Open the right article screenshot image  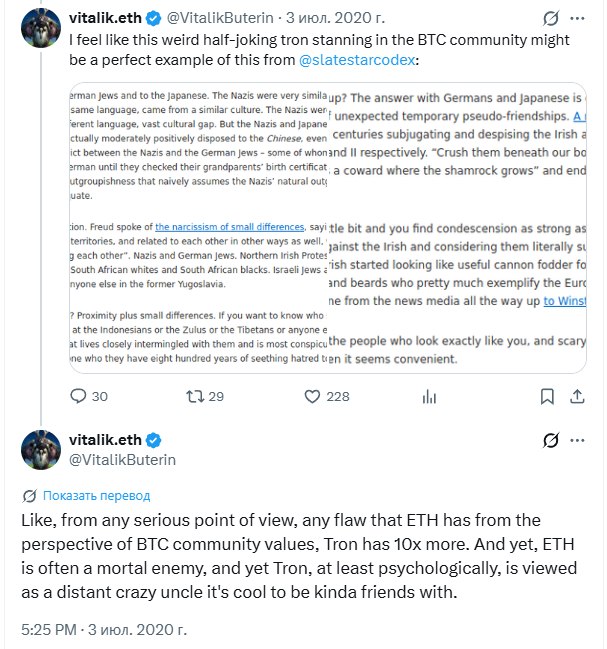point(457,228)
